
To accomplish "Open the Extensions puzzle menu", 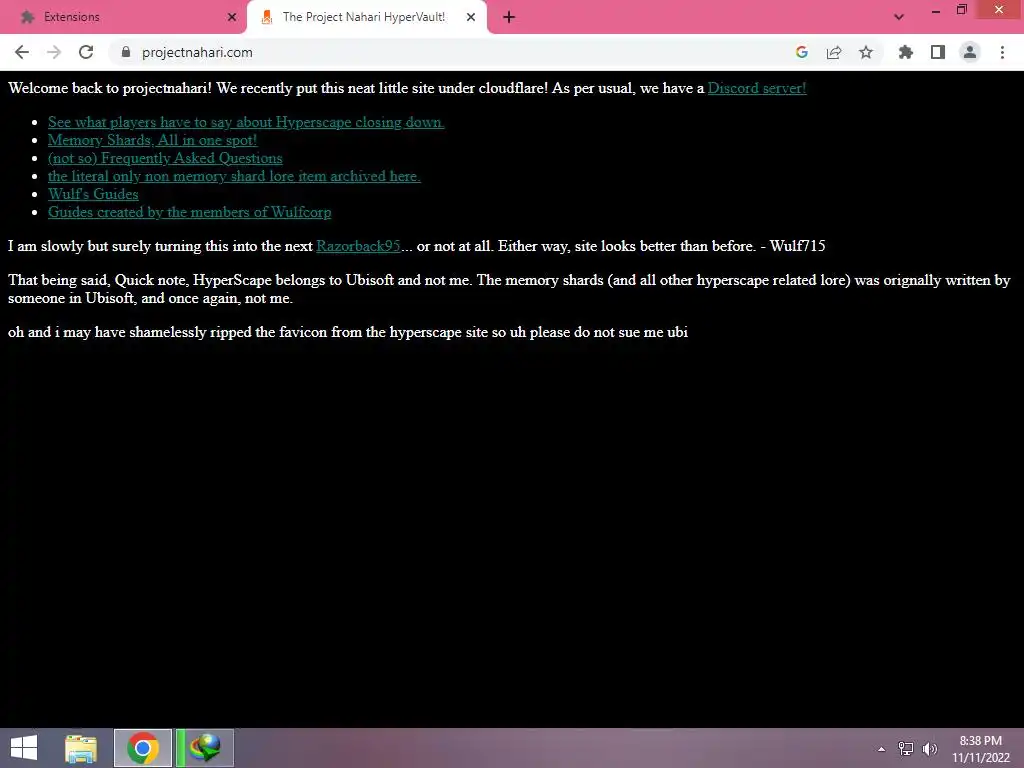I will tap(906, 52).
